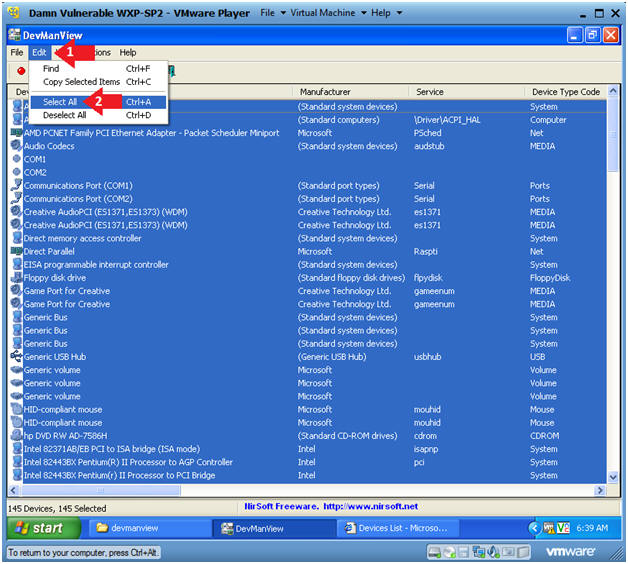Click the Intel AGP Controller row icon
Screen dimensions: 628x564
(17, 461)
